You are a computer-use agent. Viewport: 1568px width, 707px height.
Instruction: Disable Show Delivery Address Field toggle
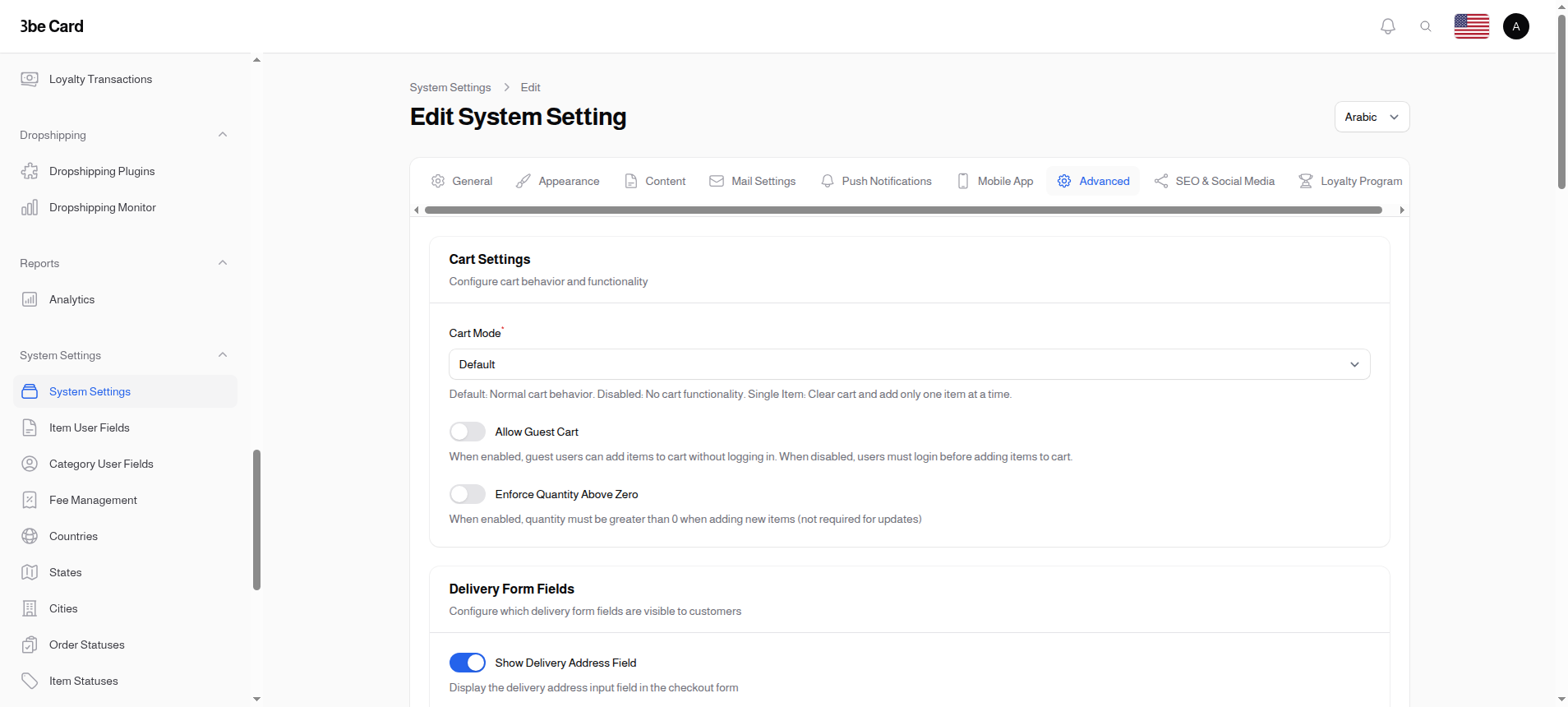coord(467,663)
